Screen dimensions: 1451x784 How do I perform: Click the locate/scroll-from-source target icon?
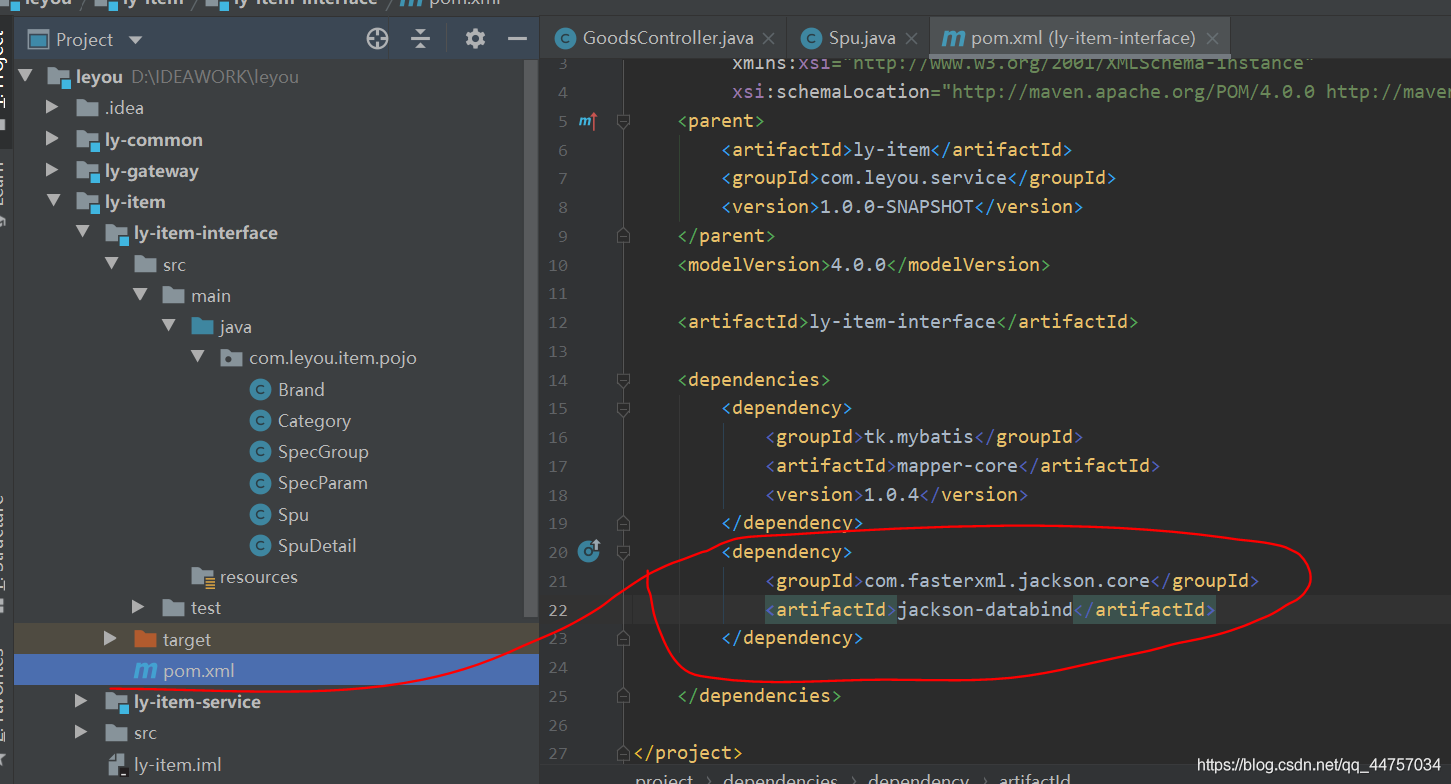coord(377,39)
